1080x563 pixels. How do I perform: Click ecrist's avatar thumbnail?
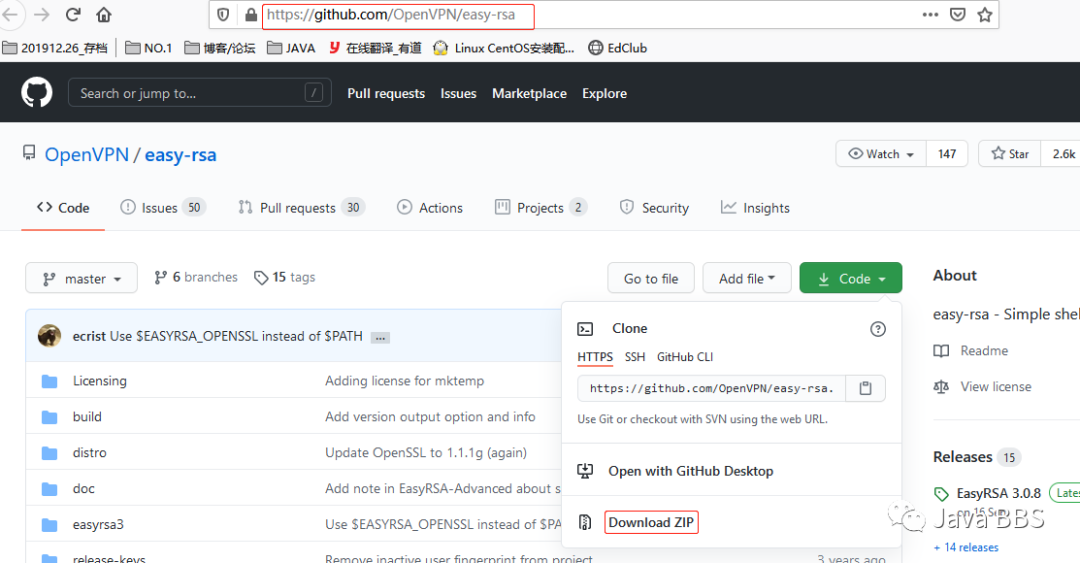coord(49,336)
